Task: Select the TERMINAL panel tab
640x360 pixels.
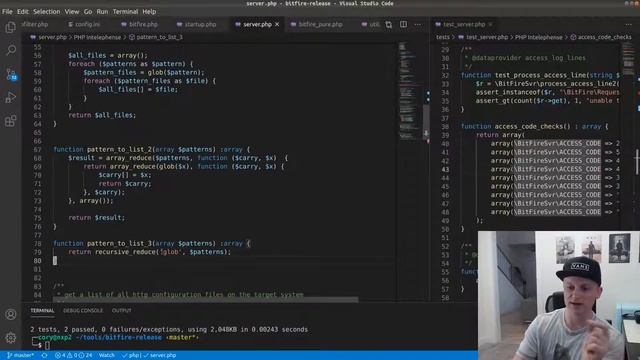Action: click(42, 311)
